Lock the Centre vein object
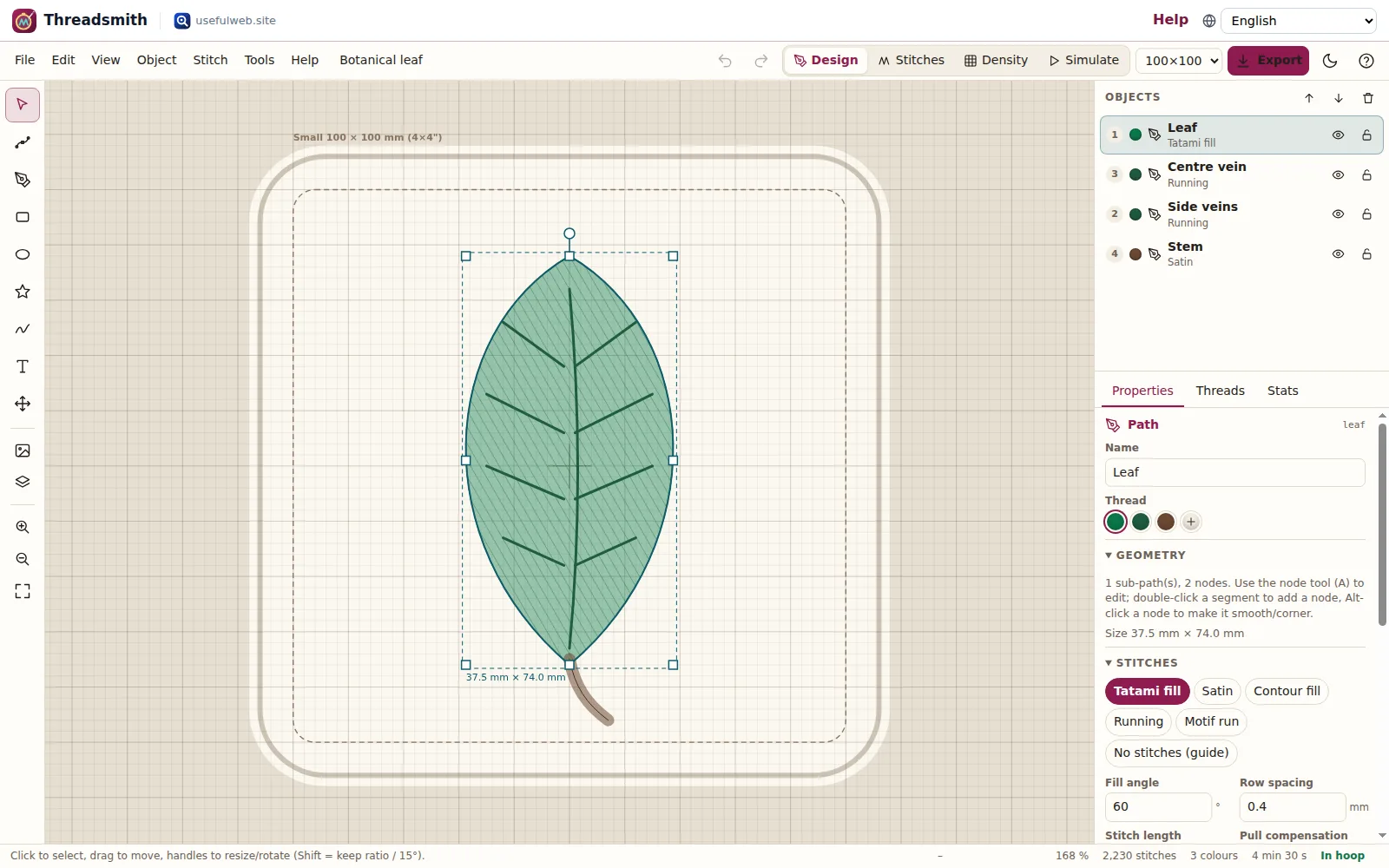Viewport: 1389px width, 868px height. [x=1366, y=175]
